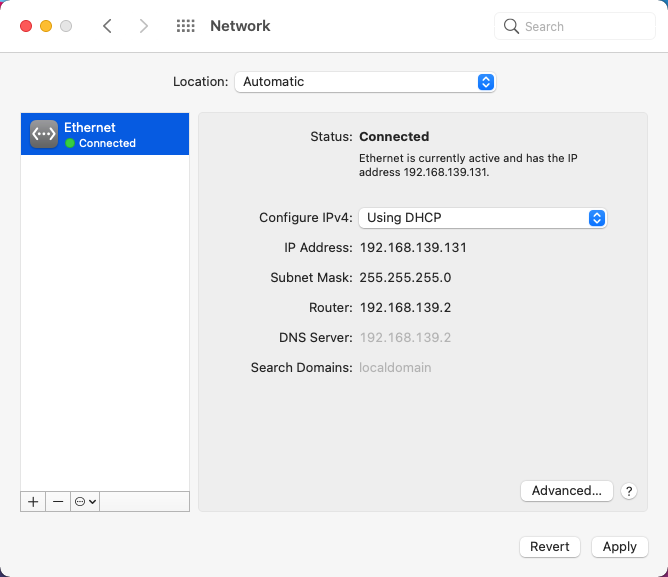This screenshot has width=668, height=577.
Task: Close the Network preferences window
Action: coord(26,26)
